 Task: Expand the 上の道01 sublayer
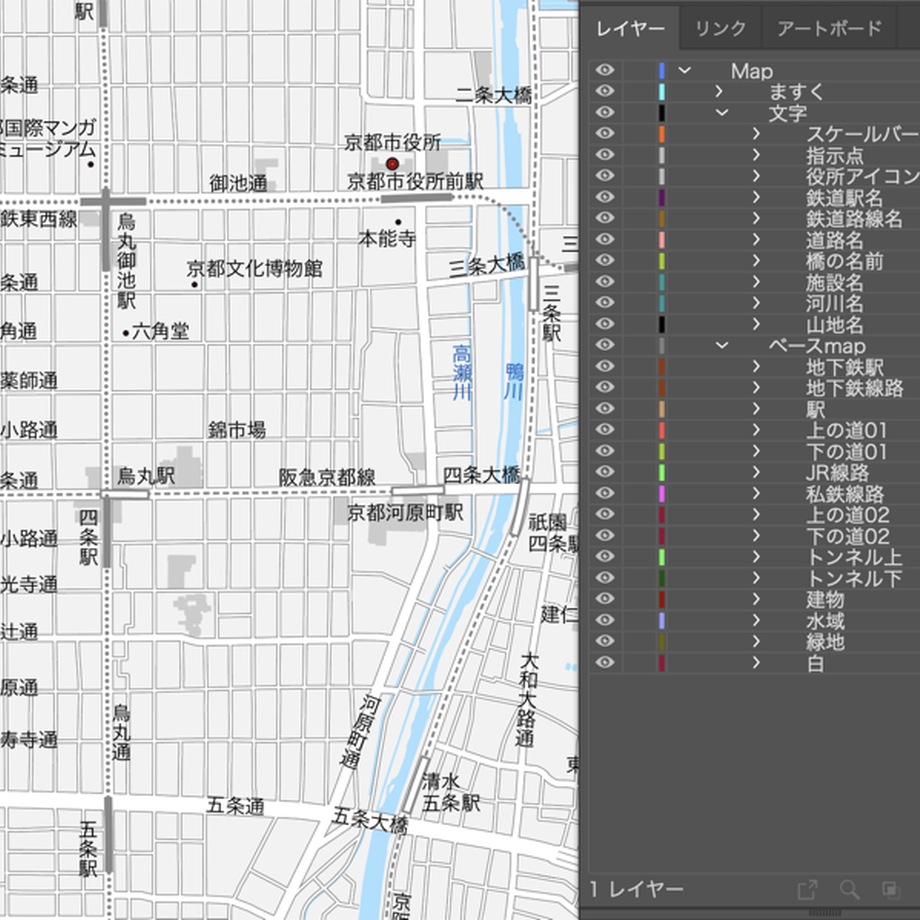click(x=757, y=429)
